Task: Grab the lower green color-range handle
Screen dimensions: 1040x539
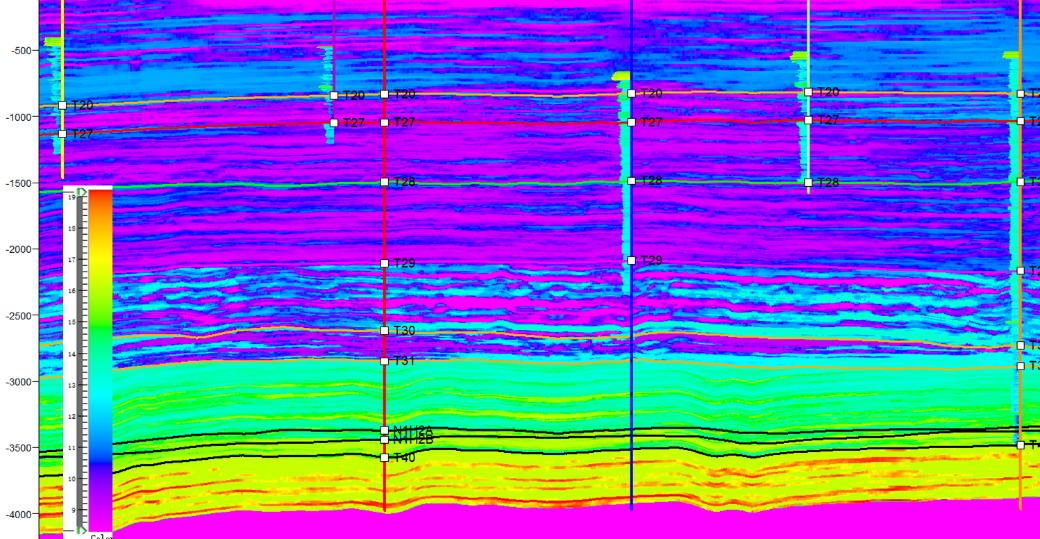Action: pyautogui.click(x=81, y=530)
